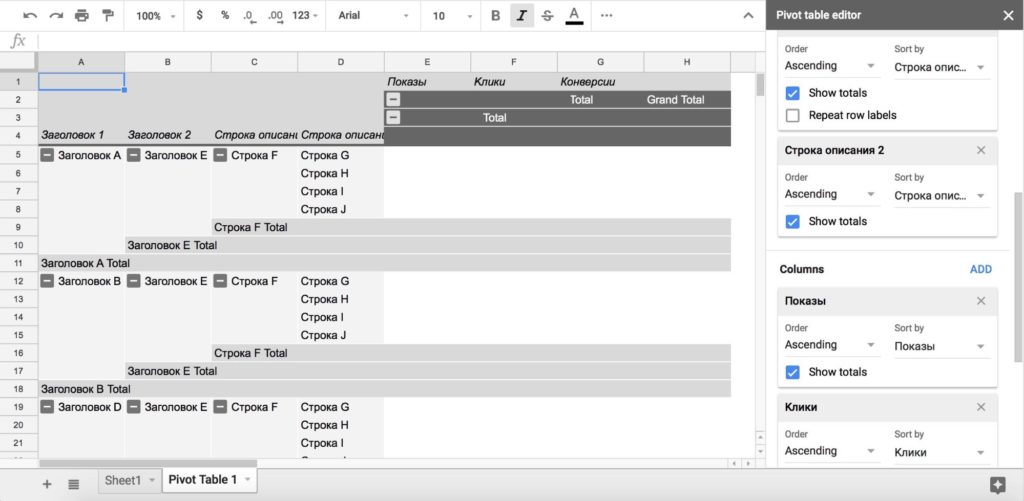Select the paint format roller icon
This screenshot has width=1024, height=501.
pos(108,16)
